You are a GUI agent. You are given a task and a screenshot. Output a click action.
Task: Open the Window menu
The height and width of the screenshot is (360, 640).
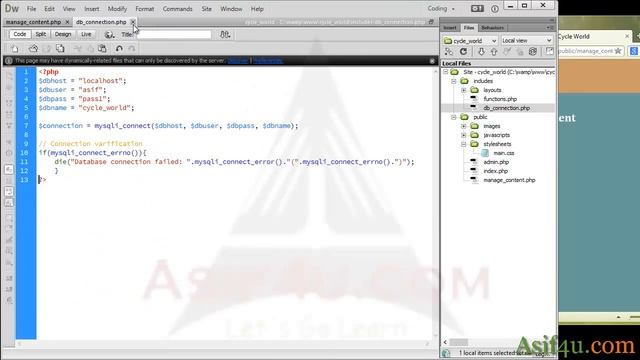(231, 9)
